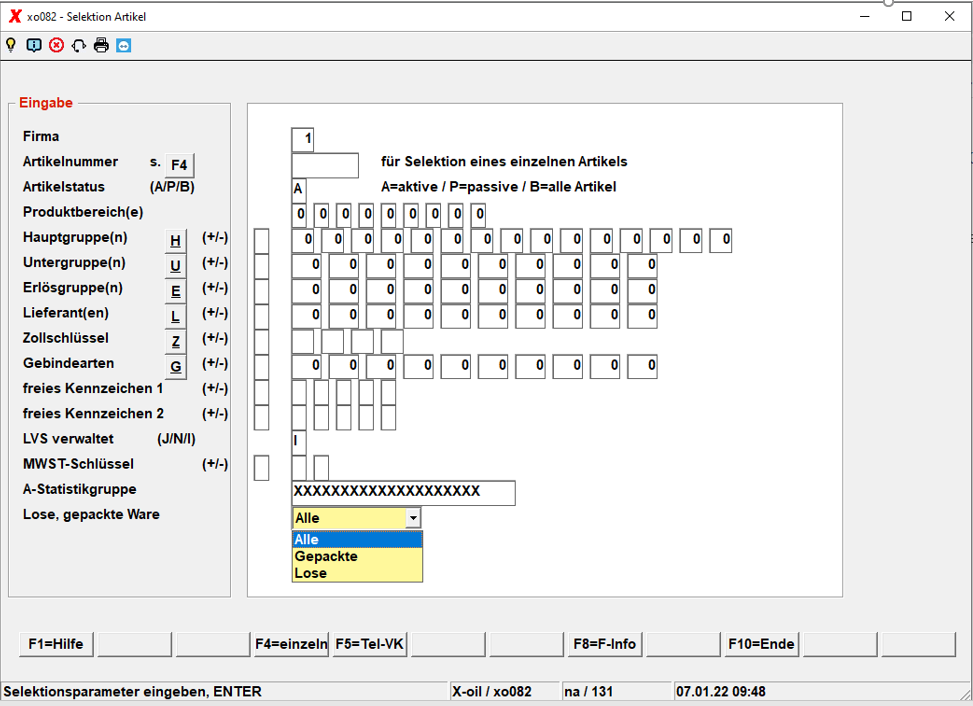Click status message 'Selektionsparameter eingeben, ENTER'

[x=132, y=692]
